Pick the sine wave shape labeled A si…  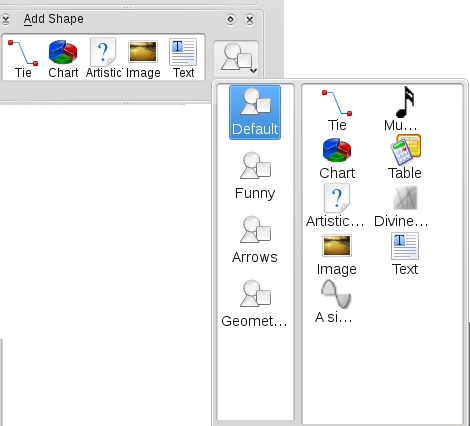334,302
